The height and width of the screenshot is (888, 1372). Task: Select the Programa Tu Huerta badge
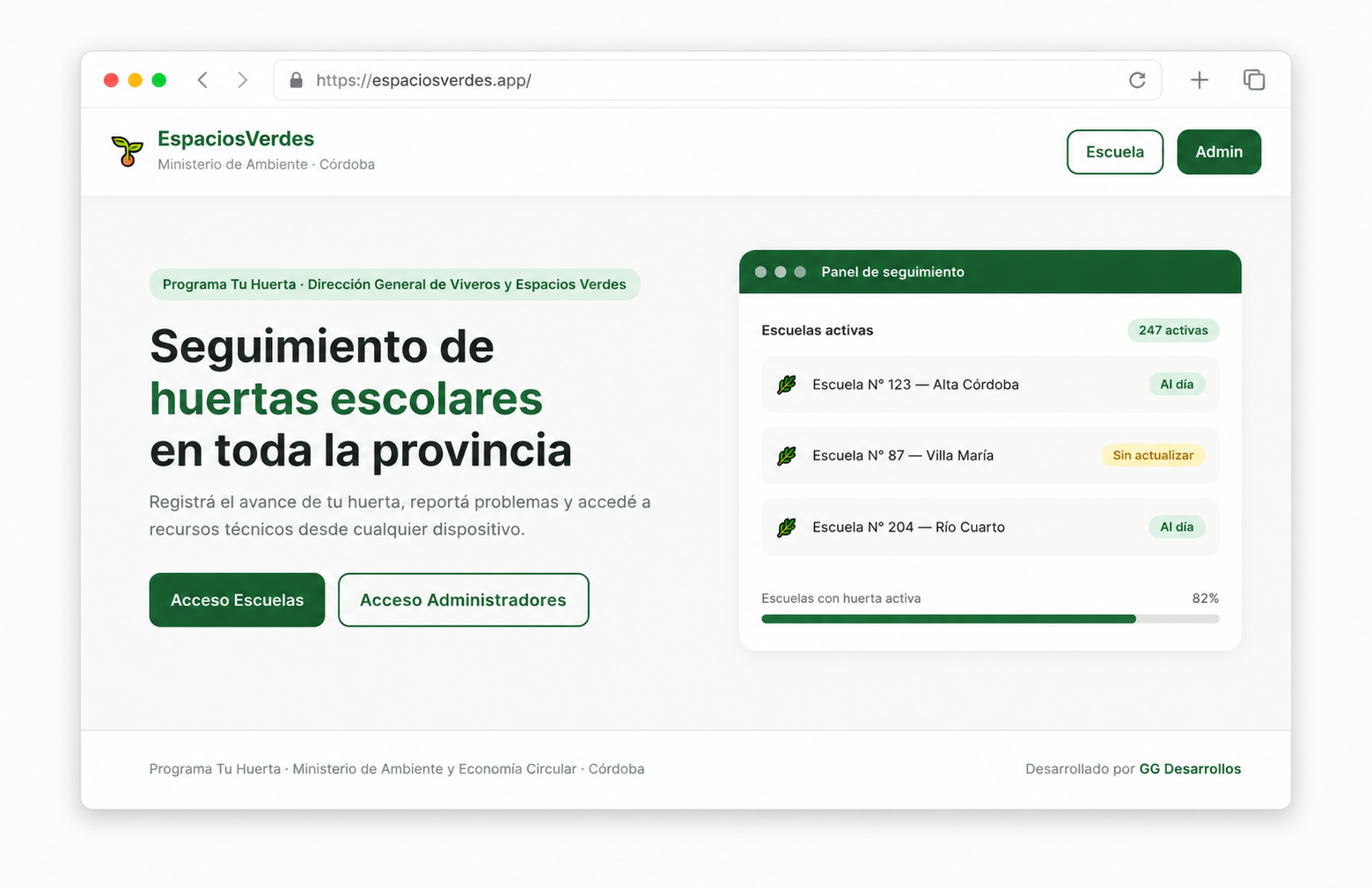(394, 284)
